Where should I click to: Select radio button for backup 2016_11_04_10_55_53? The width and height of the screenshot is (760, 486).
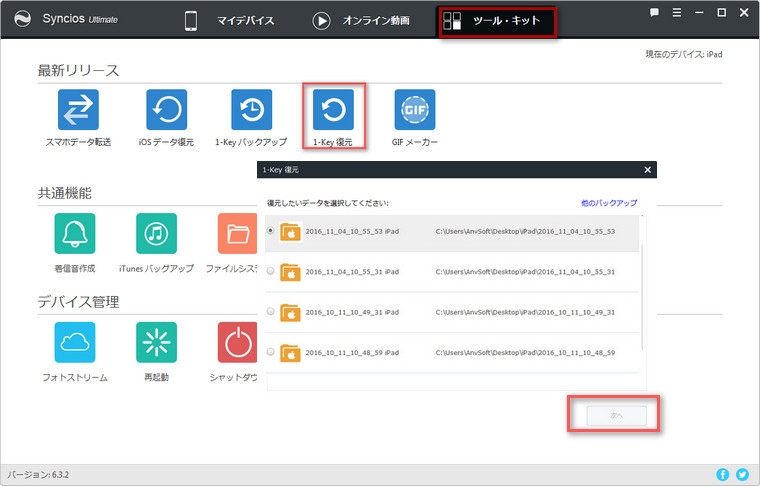click(270, 231)
